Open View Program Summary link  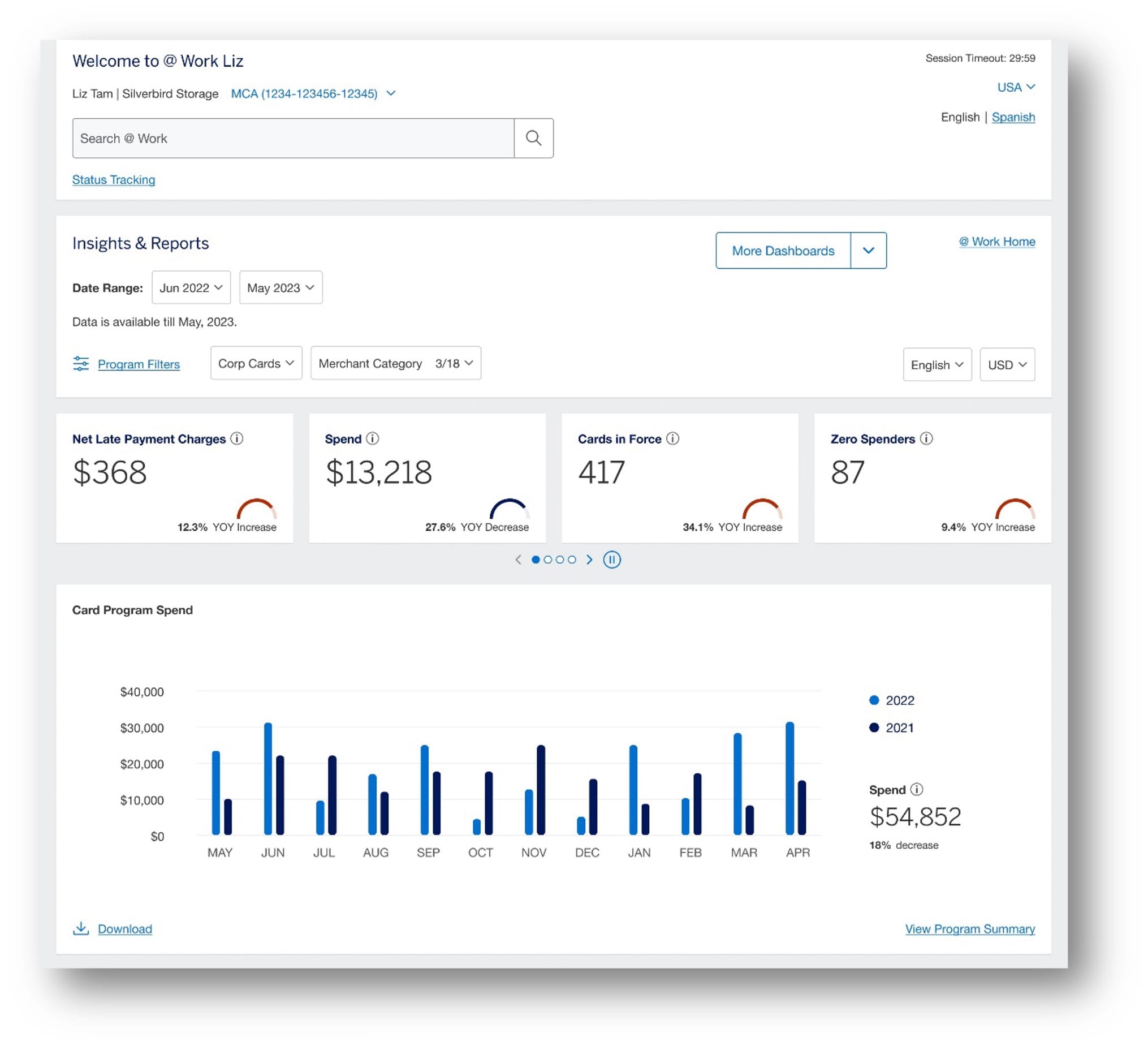coord(970,928)
